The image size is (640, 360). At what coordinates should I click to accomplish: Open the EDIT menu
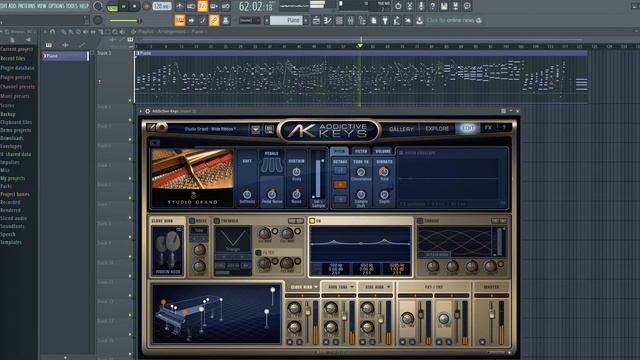3,6
